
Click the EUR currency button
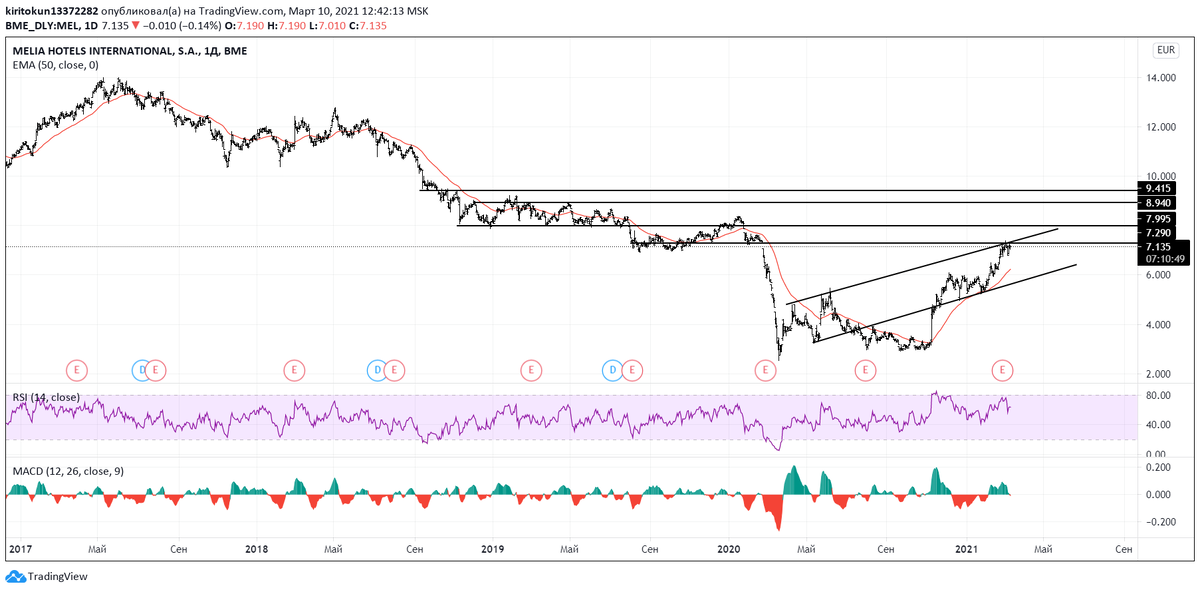pyautogui.click(x=1165, y=50)
